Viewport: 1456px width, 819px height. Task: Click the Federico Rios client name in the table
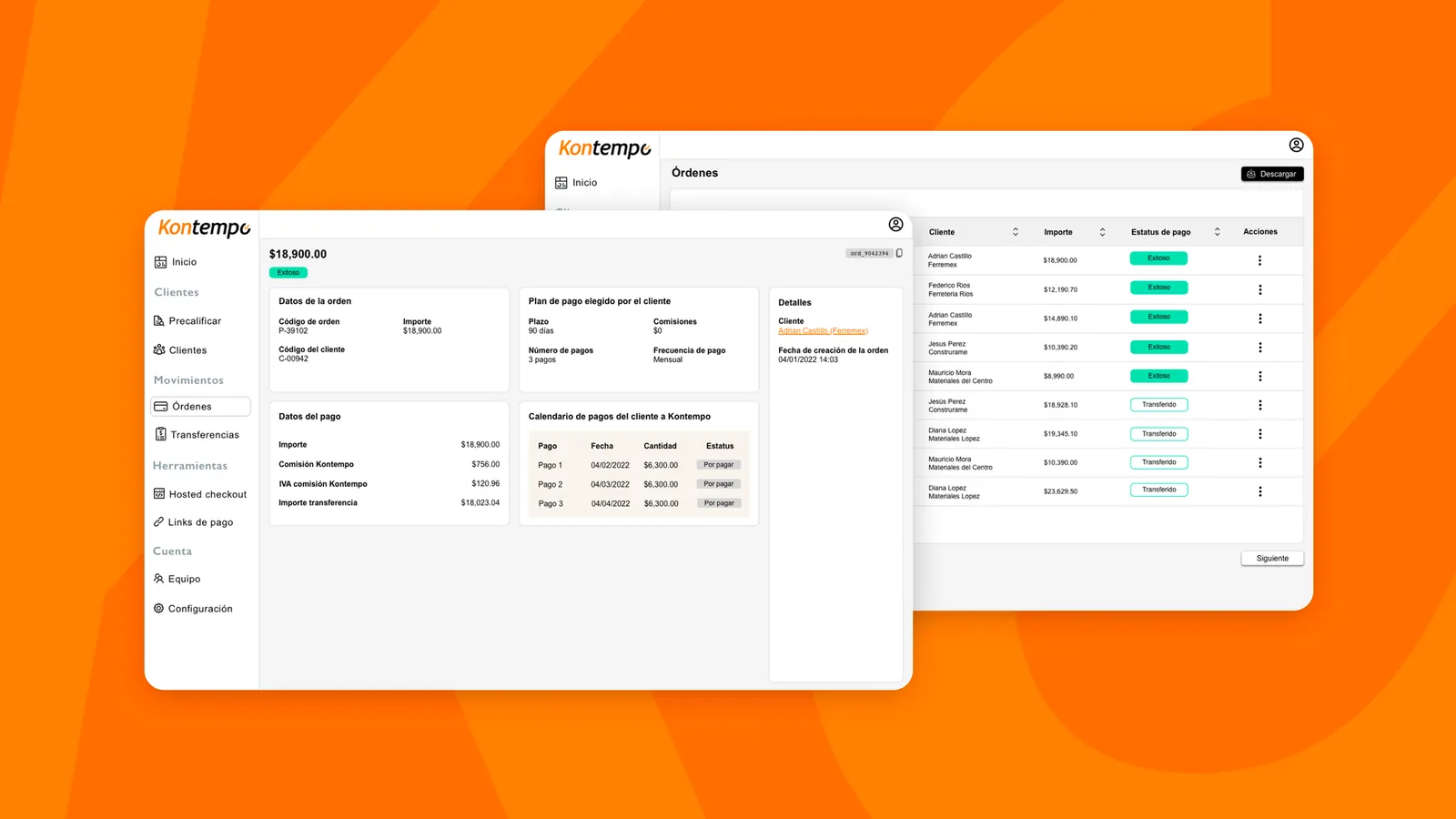pyautogui.click(x=949, y=285)
